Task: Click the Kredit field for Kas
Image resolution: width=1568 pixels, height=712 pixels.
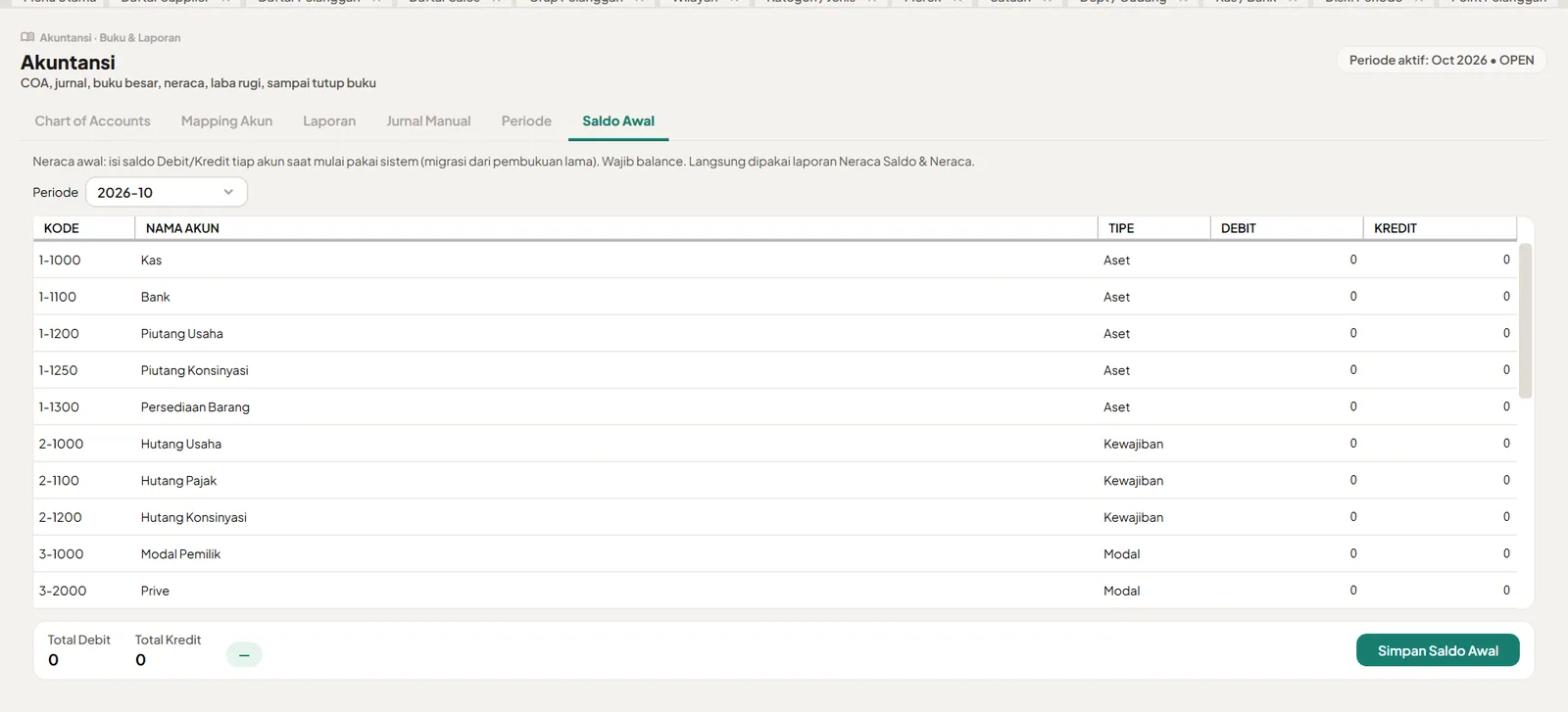Action: (1440, 260)
